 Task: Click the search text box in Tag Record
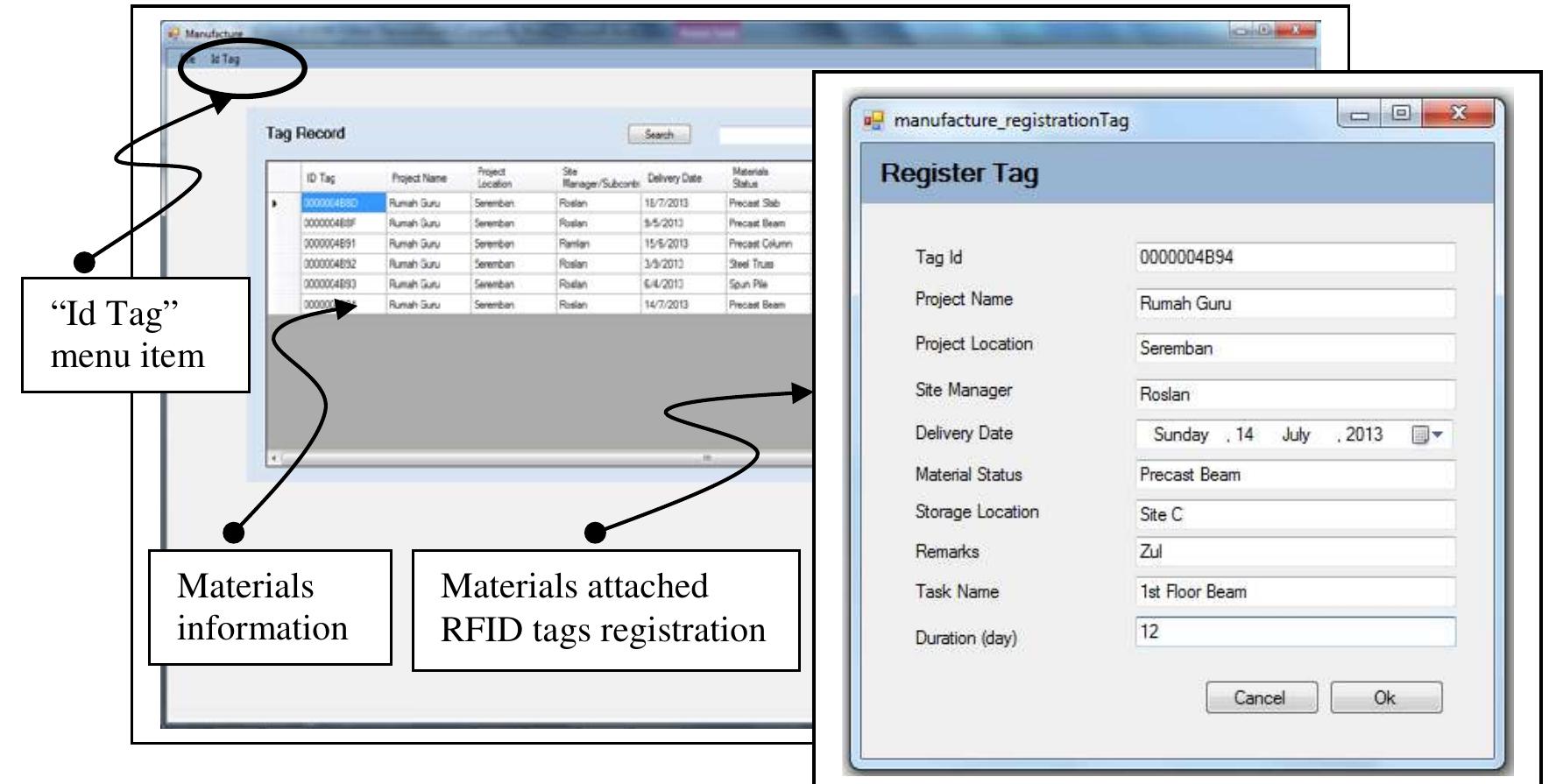click(766, 136)
